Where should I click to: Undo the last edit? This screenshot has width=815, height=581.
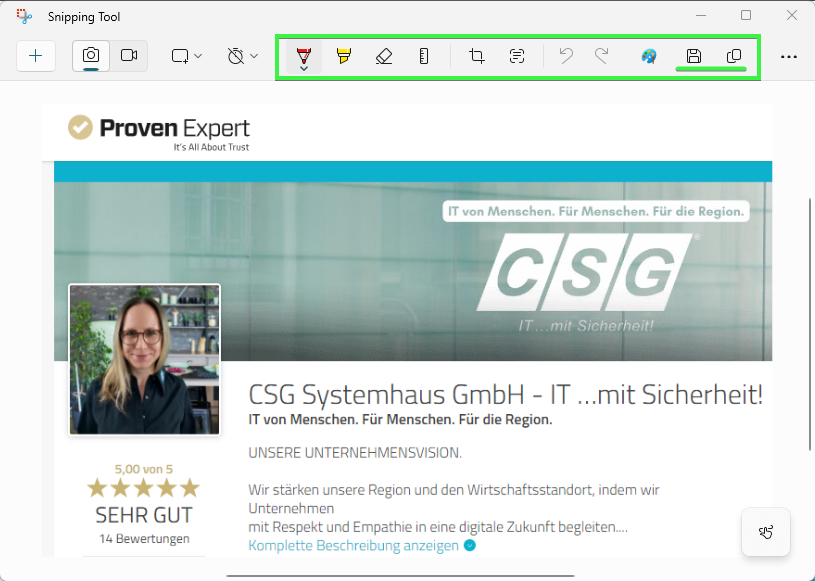[566, 56]
